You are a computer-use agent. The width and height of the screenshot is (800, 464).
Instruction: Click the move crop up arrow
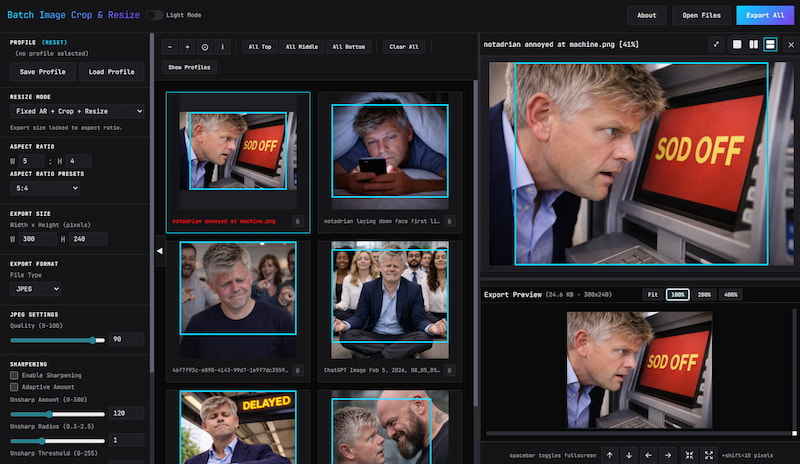[x=609, y=455]
